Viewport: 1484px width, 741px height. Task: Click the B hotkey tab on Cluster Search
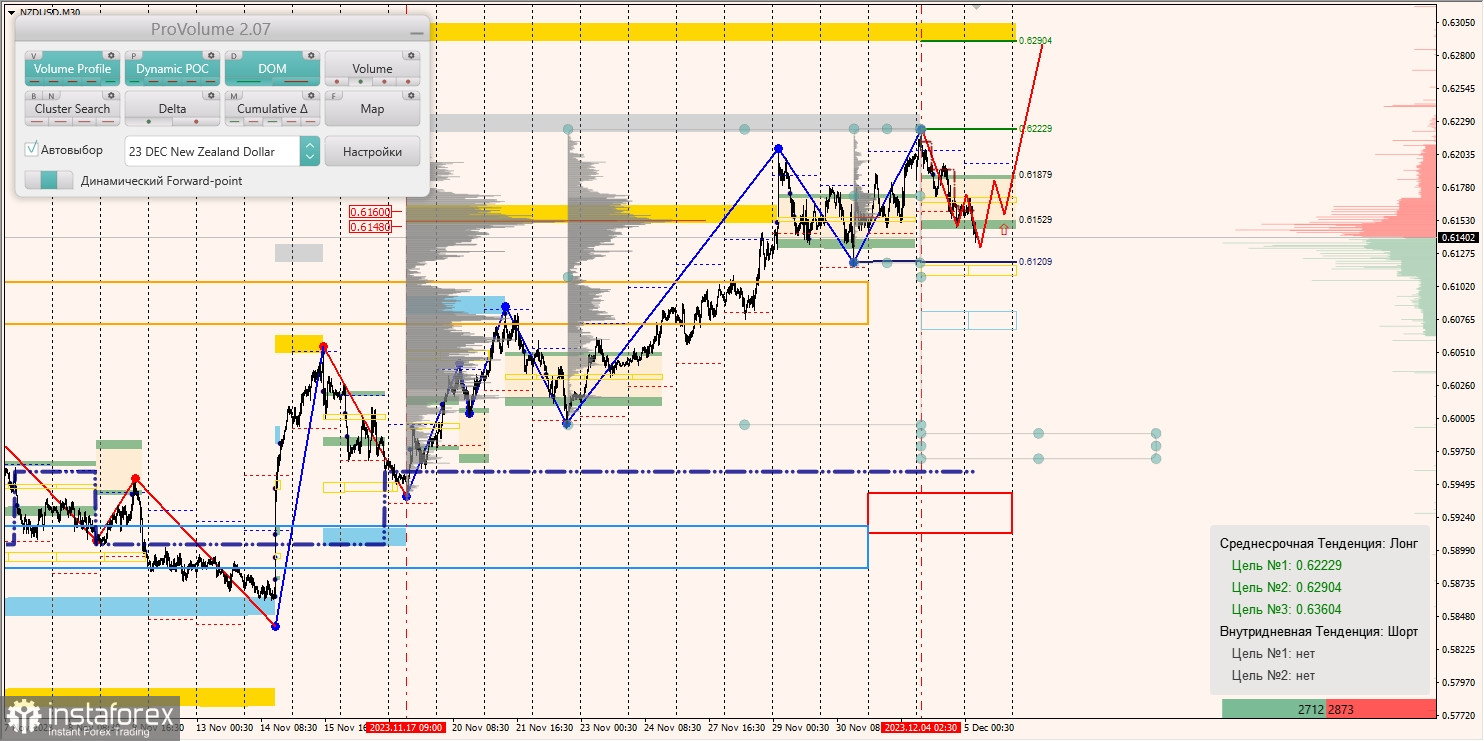(x=34, y=96)
